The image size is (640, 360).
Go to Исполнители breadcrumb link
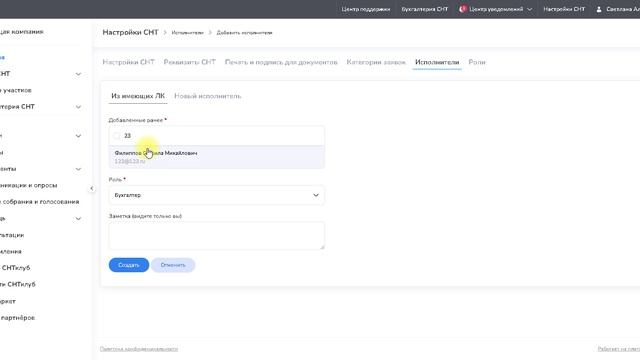[x=187, y=33]
